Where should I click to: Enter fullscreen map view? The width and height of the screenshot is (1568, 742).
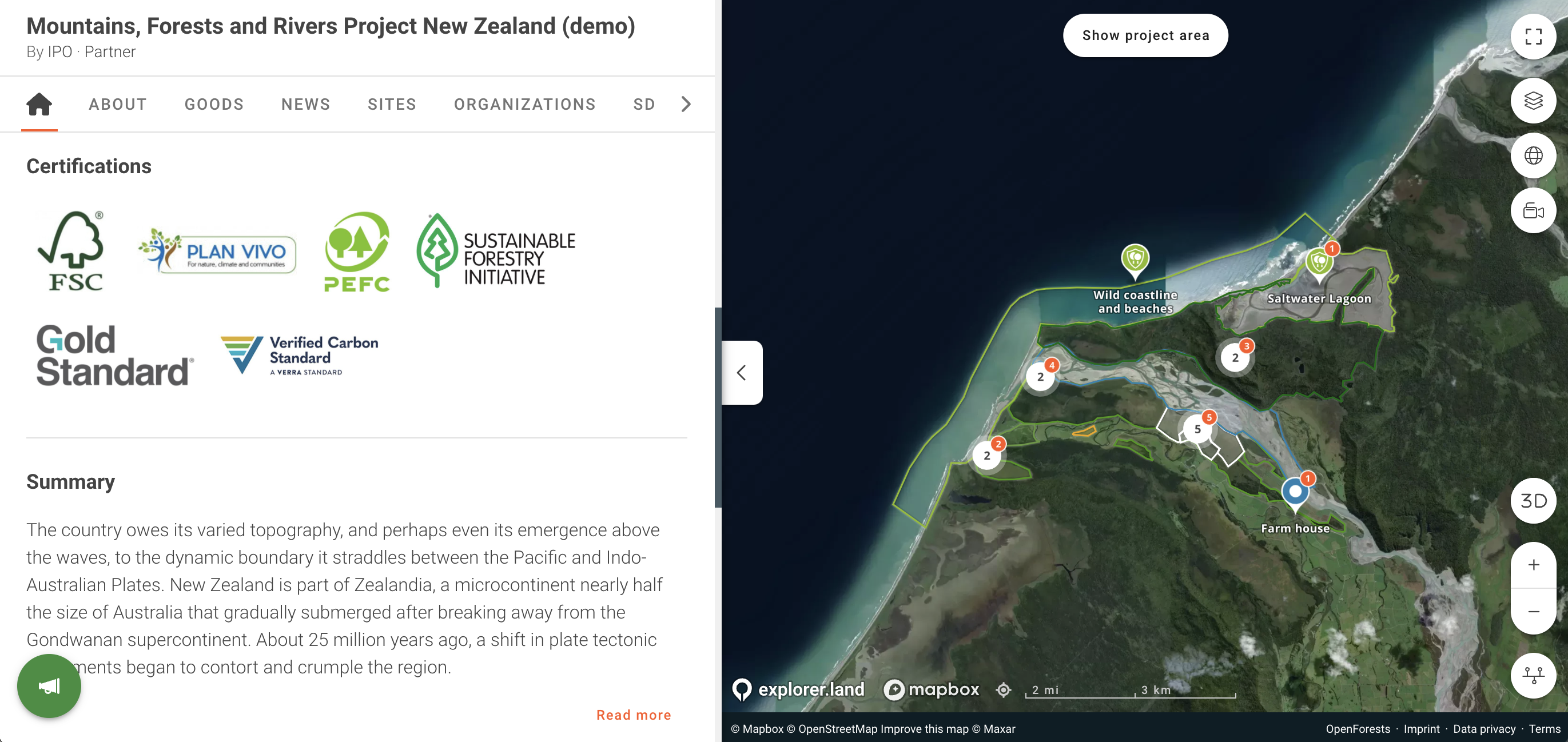(1533, 37)
